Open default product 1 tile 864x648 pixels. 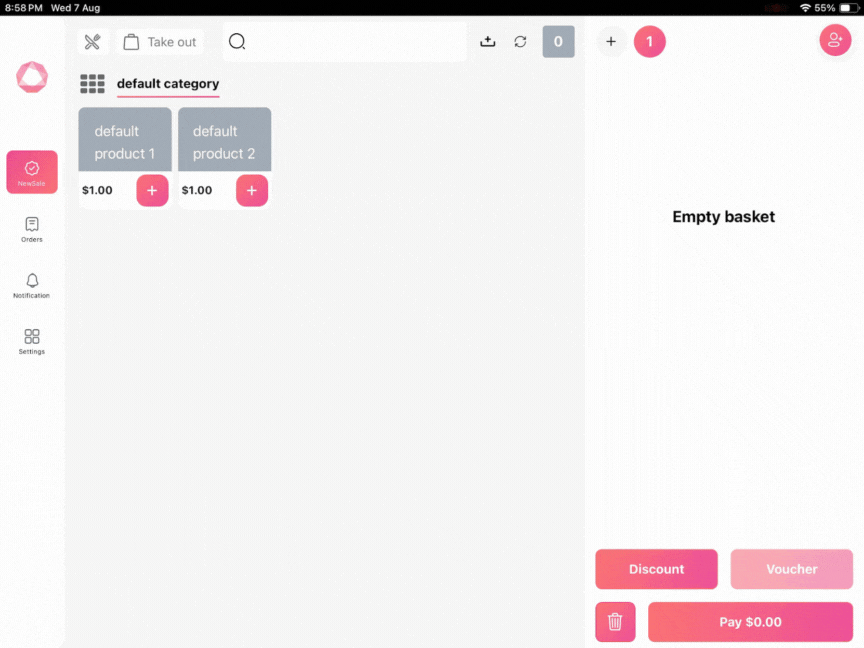click(x=125, y=141)
